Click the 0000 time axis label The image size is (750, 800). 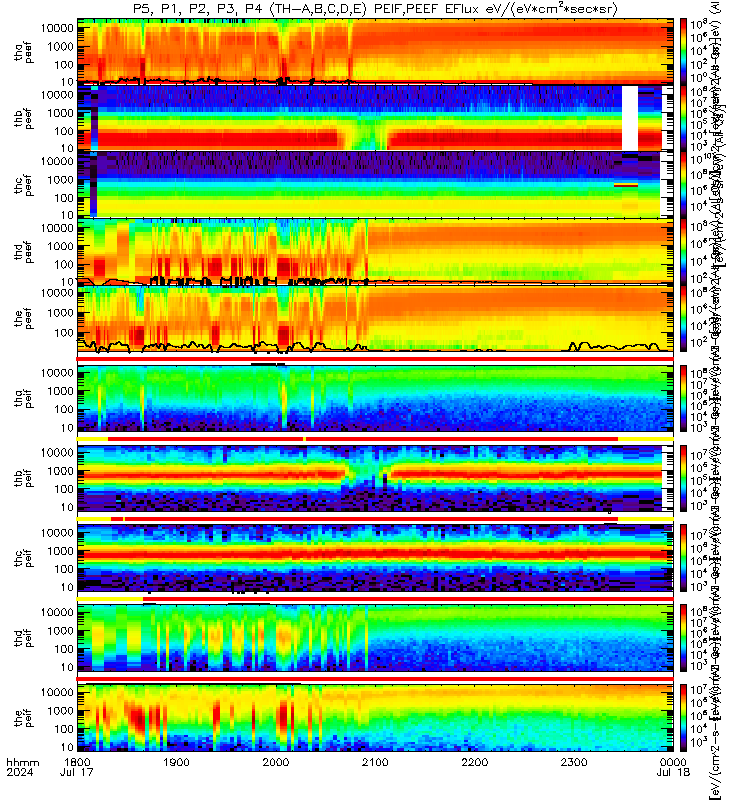click(x=673, y=762)
